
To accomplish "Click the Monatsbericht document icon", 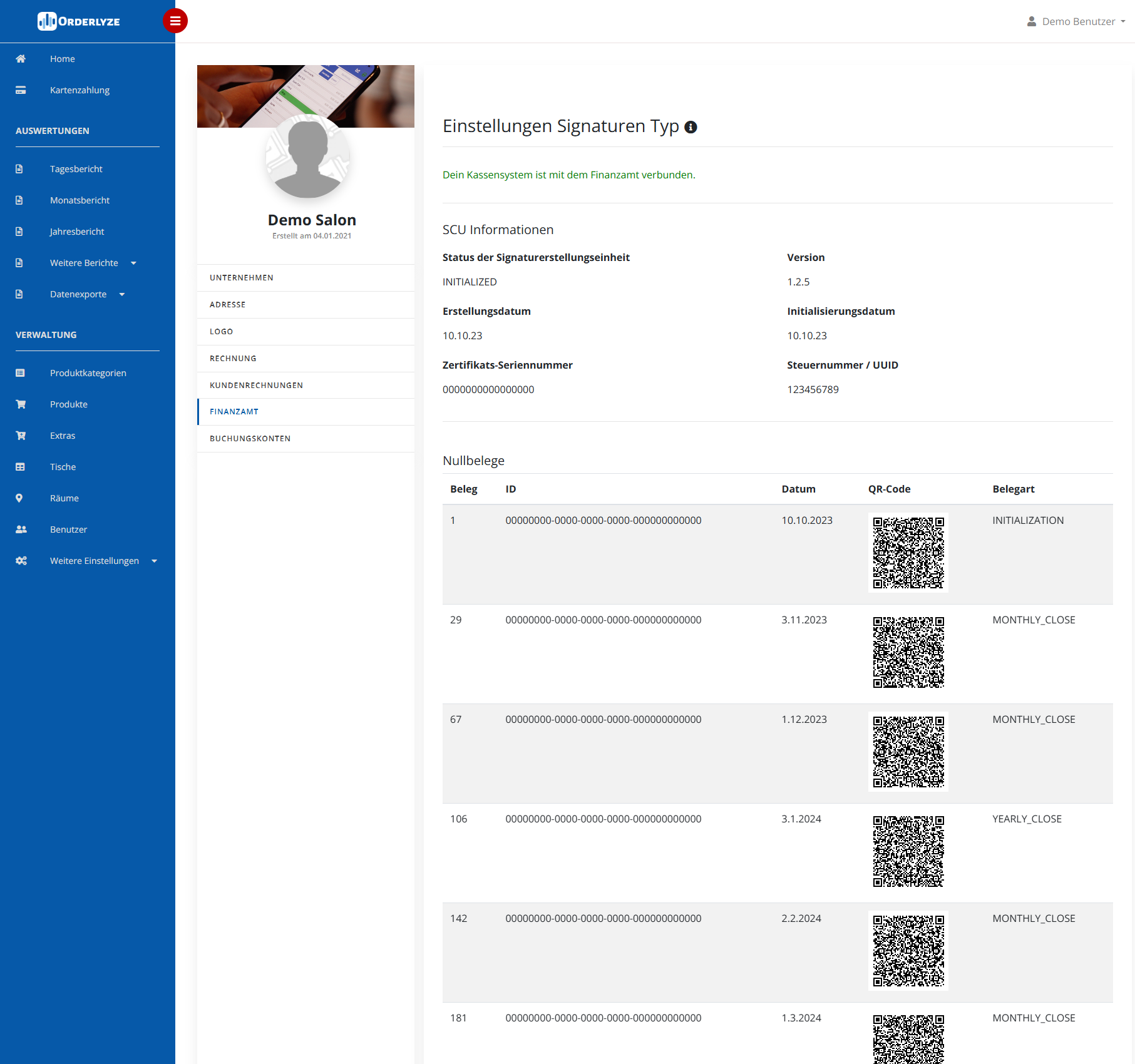I will pos(19,200).
